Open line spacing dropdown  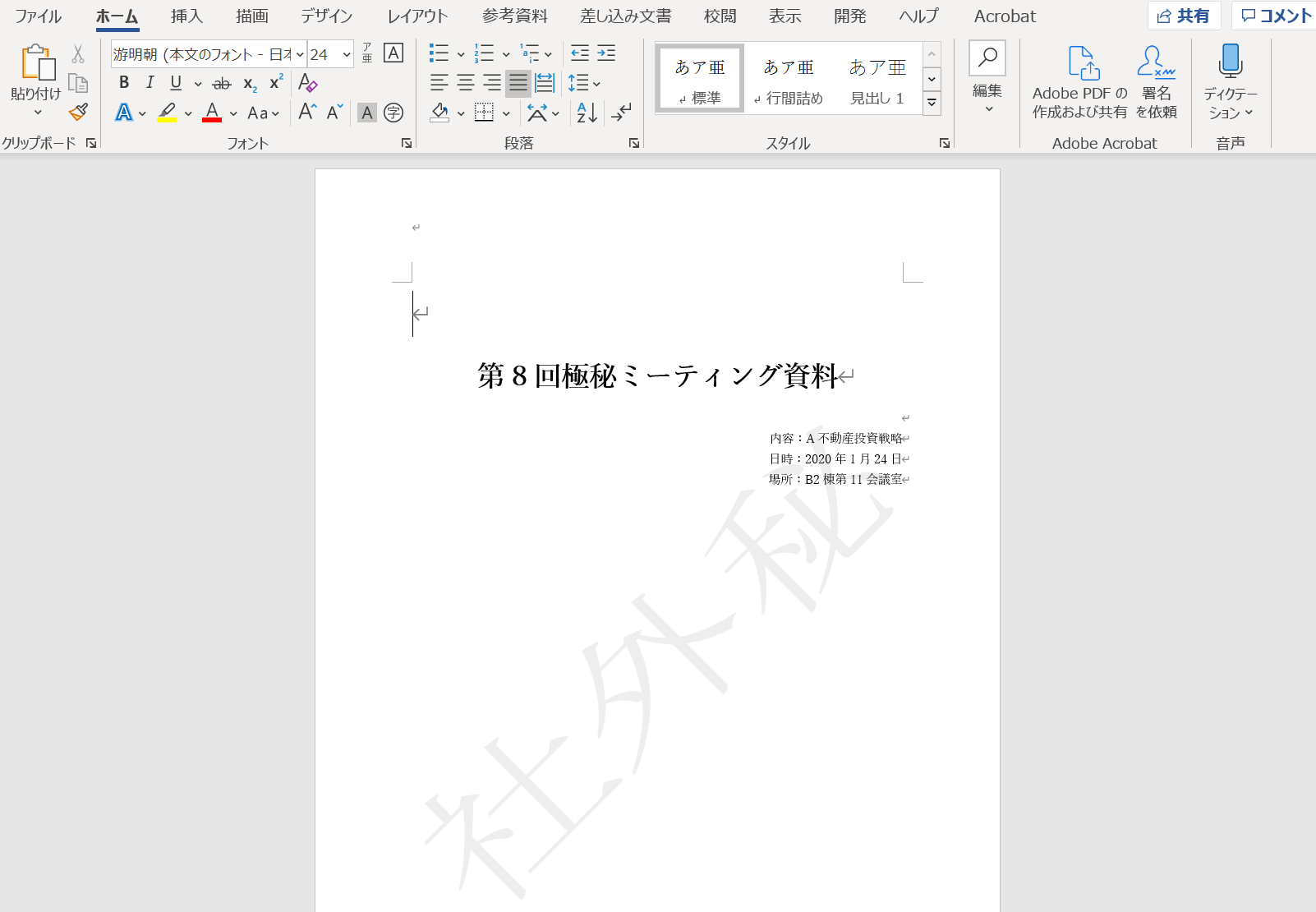(596, 84)
